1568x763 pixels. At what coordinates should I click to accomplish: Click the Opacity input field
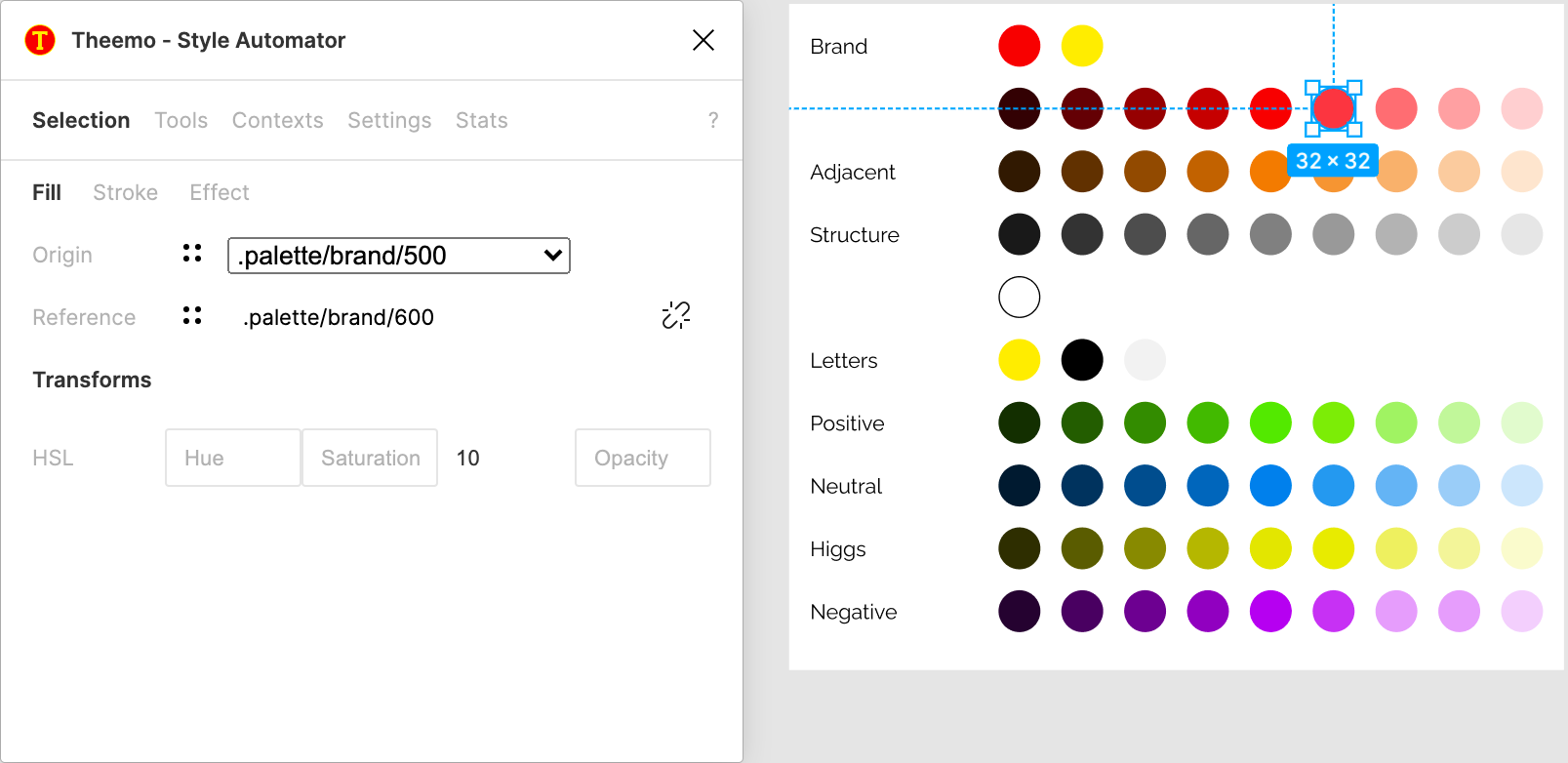pos(642,458)
